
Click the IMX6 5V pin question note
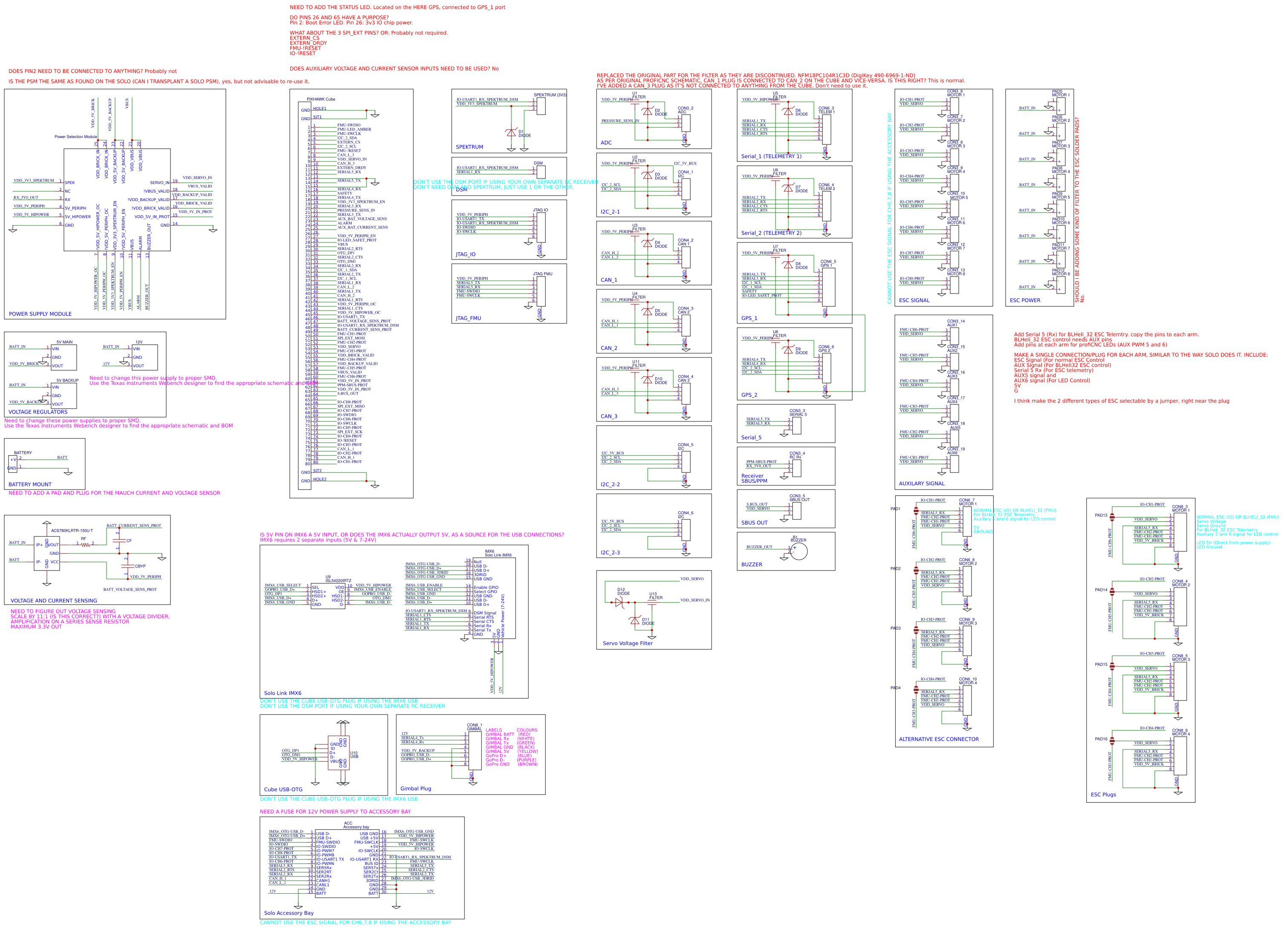point(412,538)
